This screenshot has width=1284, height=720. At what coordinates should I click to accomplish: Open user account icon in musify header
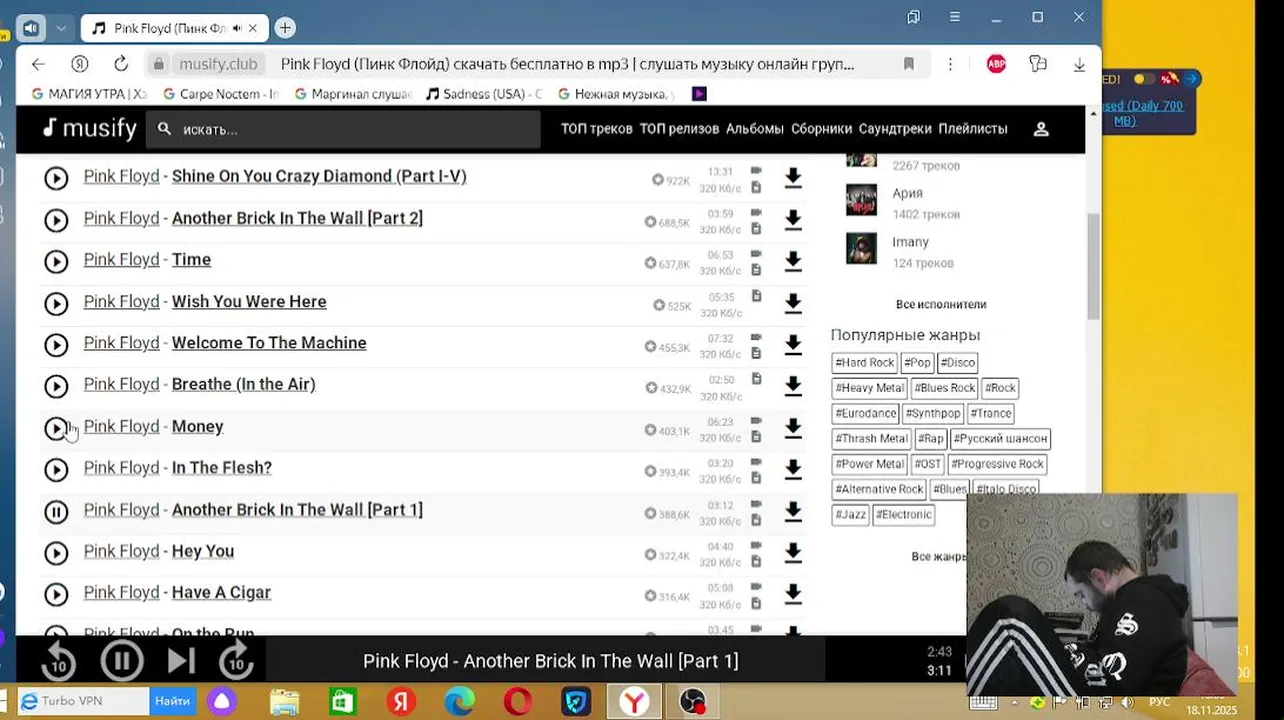coord(1041,129)
